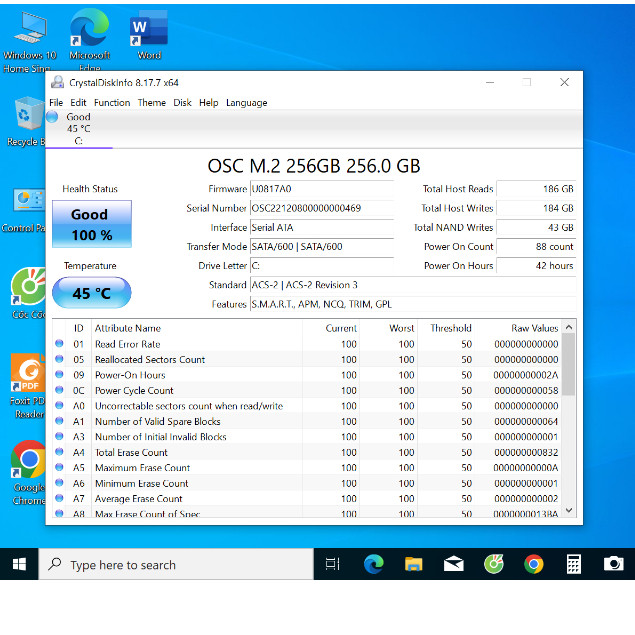Click the CrystalDiskInfo title bar icon
Viewport: 635px width, 635px height.
pos(58,82)
